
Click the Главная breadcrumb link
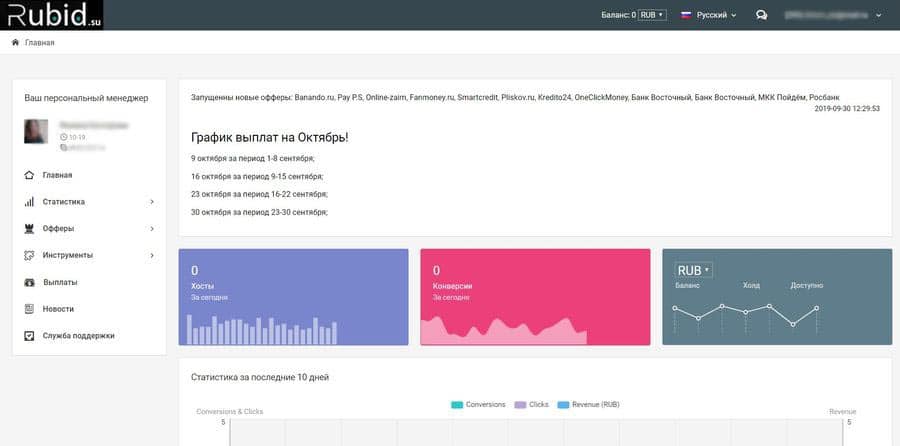pos(40,43)
